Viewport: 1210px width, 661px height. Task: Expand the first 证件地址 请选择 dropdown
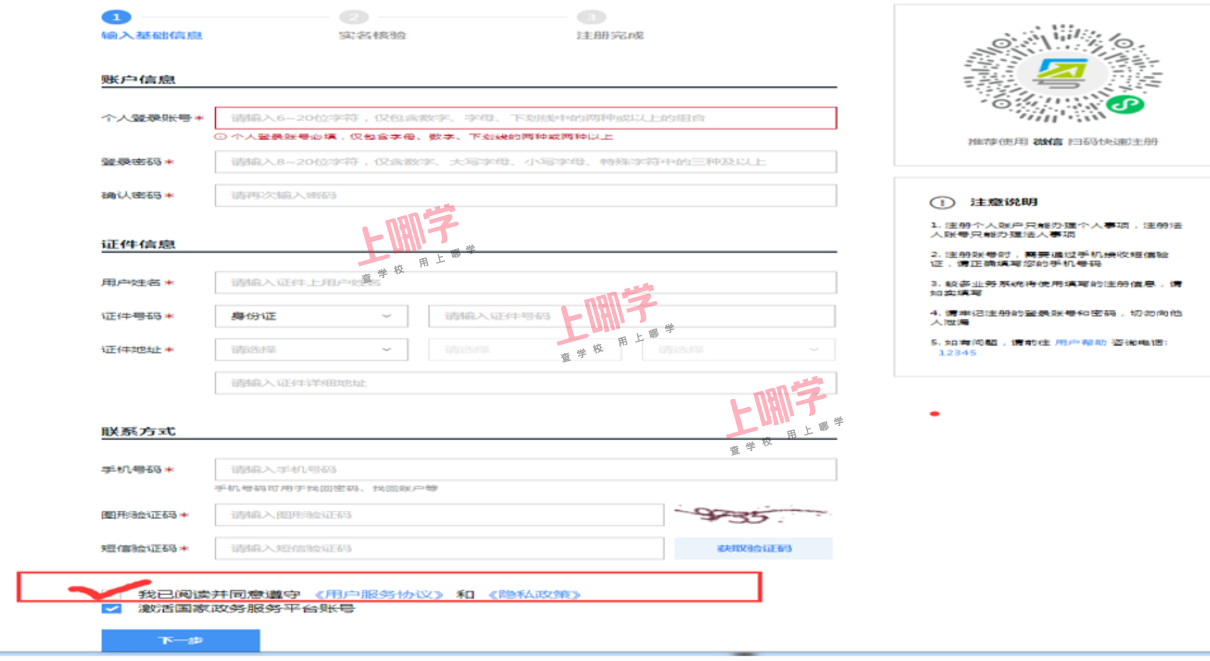click(x=311, y=350)
